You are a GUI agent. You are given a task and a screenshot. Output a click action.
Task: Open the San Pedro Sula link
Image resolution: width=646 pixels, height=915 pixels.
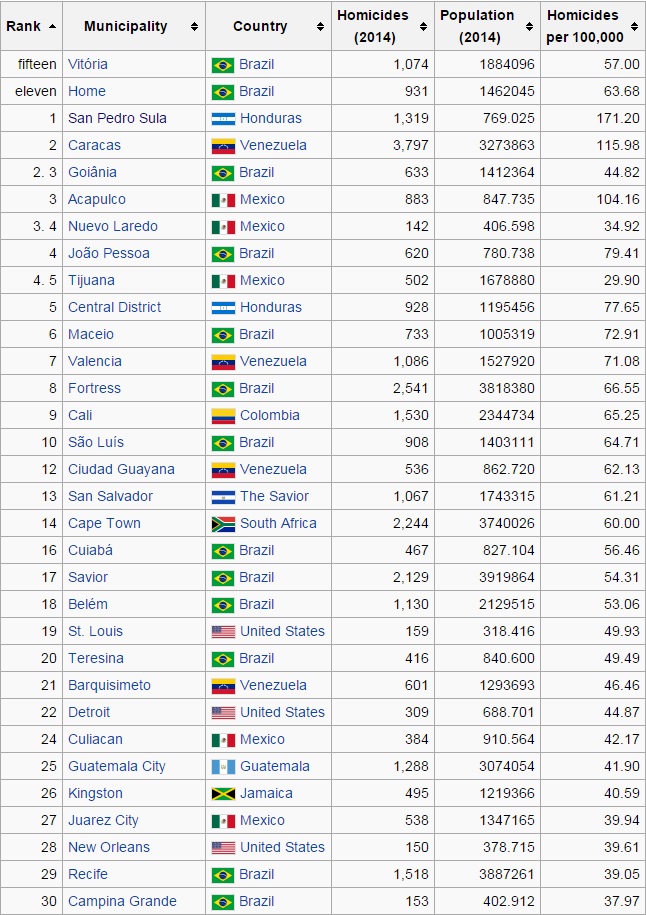[117, 118]
